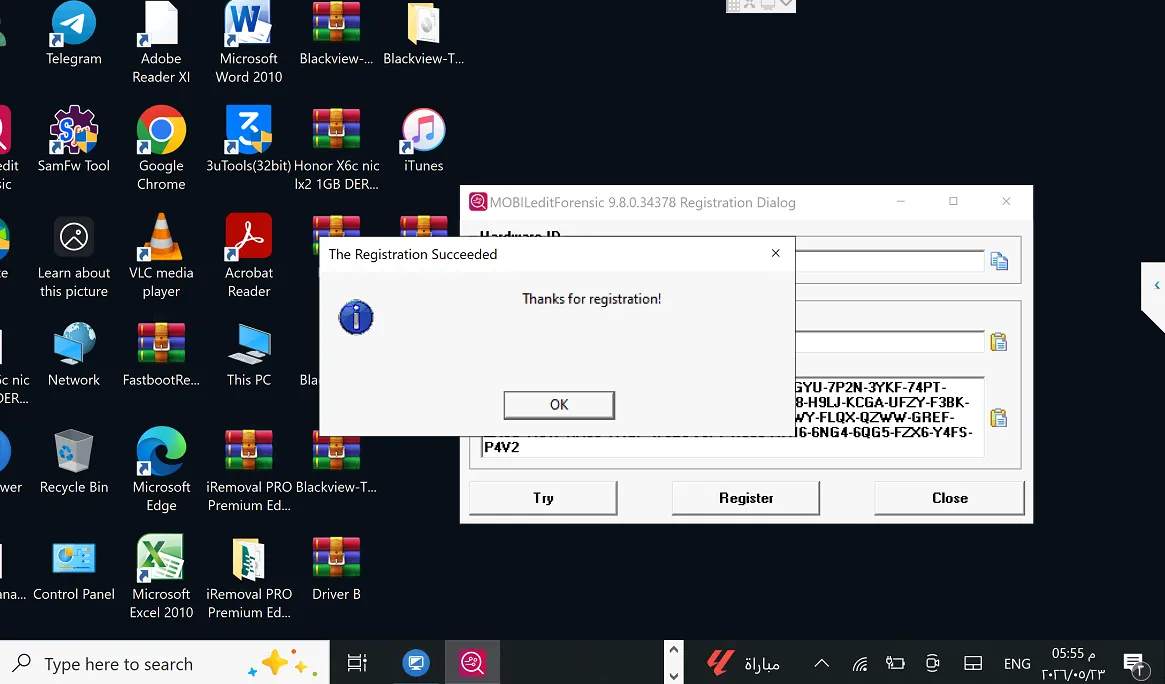Select the Recycle Bin icon
1165x684 pixels.
[74, 462]
